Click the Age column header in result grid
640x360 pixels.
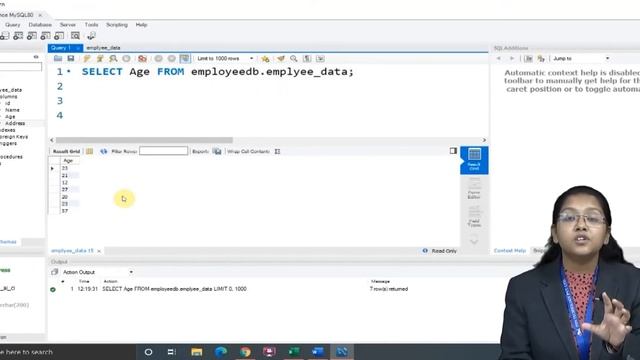coord(68,161)
